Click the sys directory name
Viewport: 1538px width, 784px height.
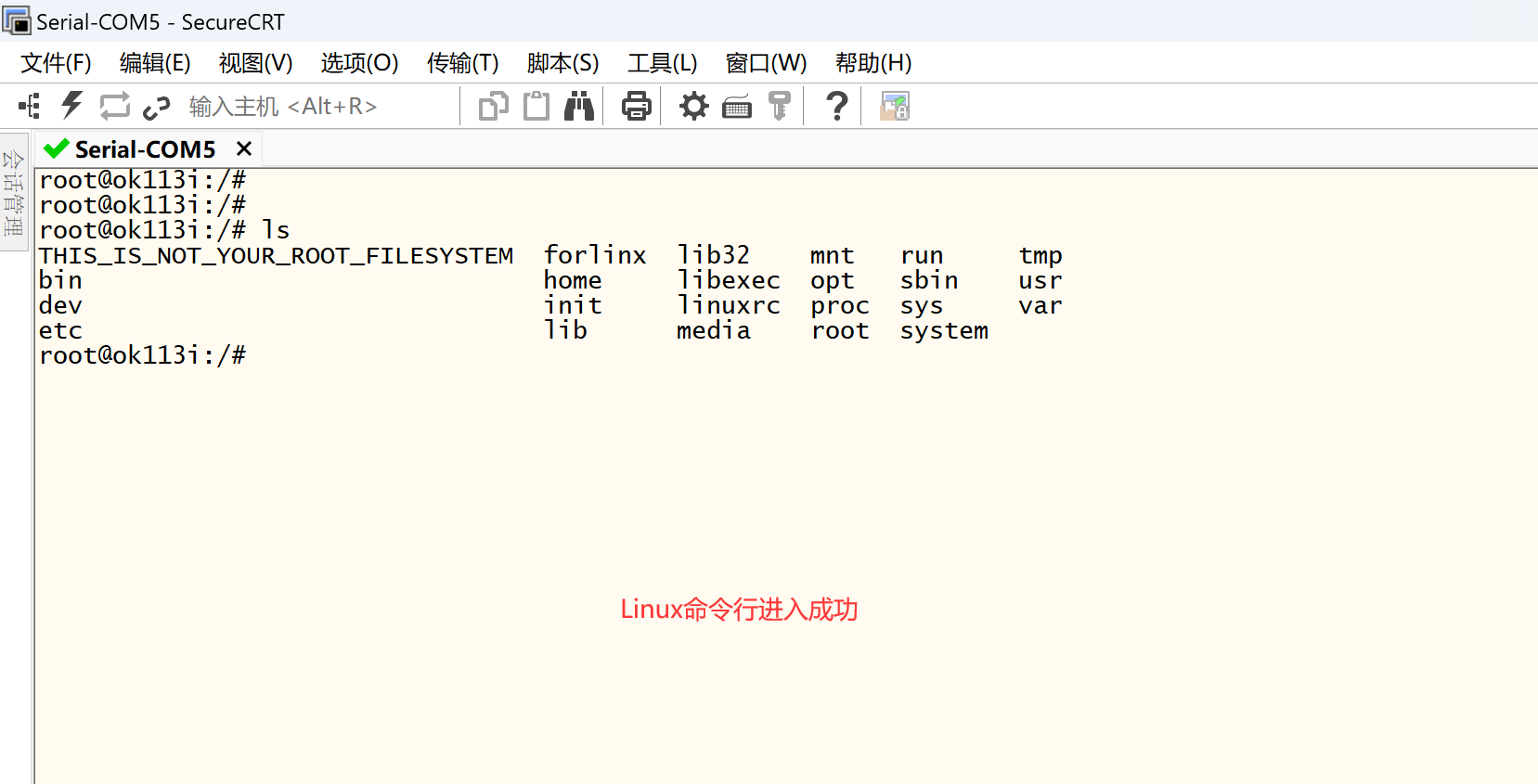pyautogui.click(x=922, y=306)
